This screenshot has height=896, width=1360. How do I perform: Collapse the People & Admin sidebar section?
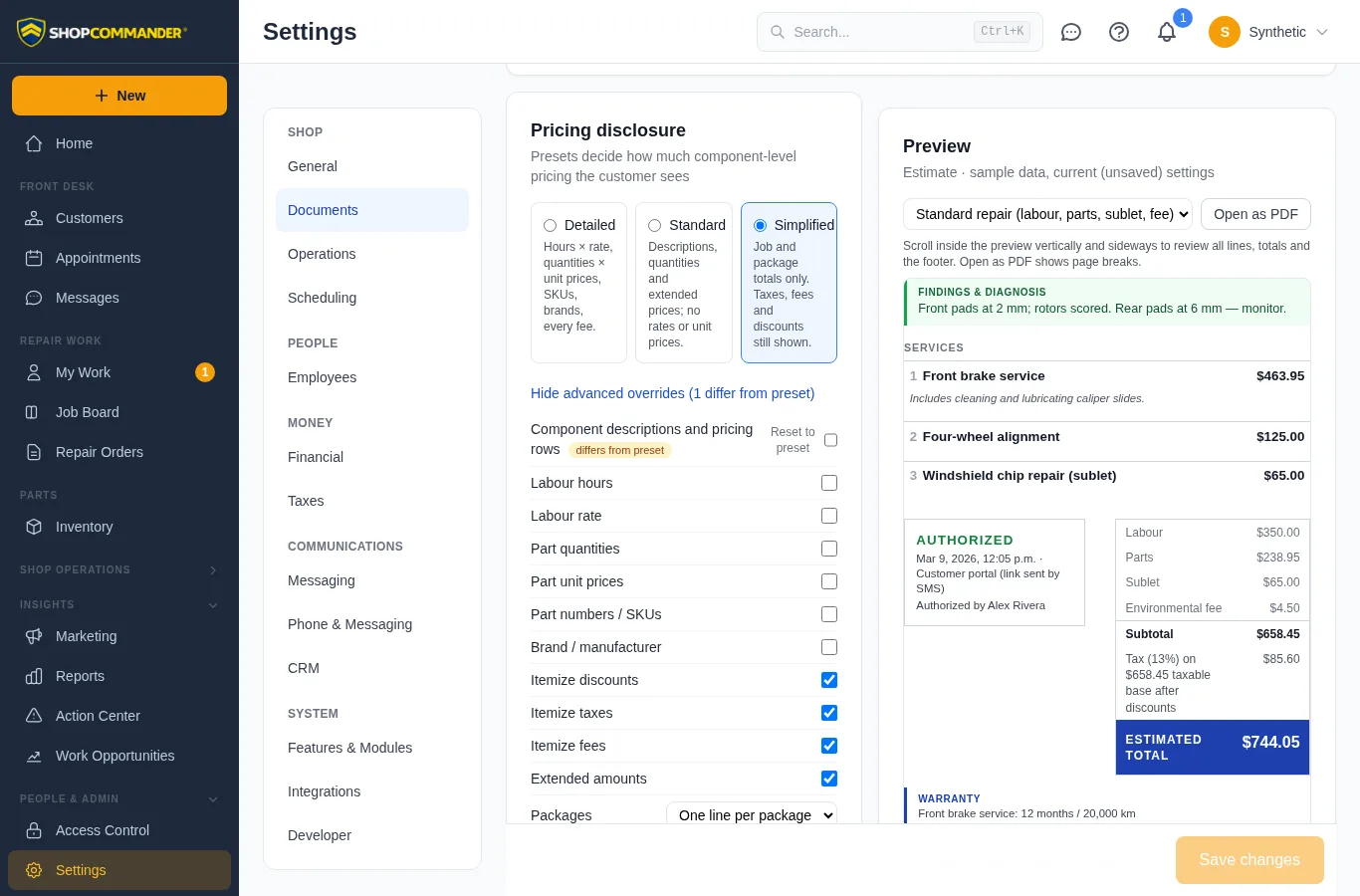(213, 799)
